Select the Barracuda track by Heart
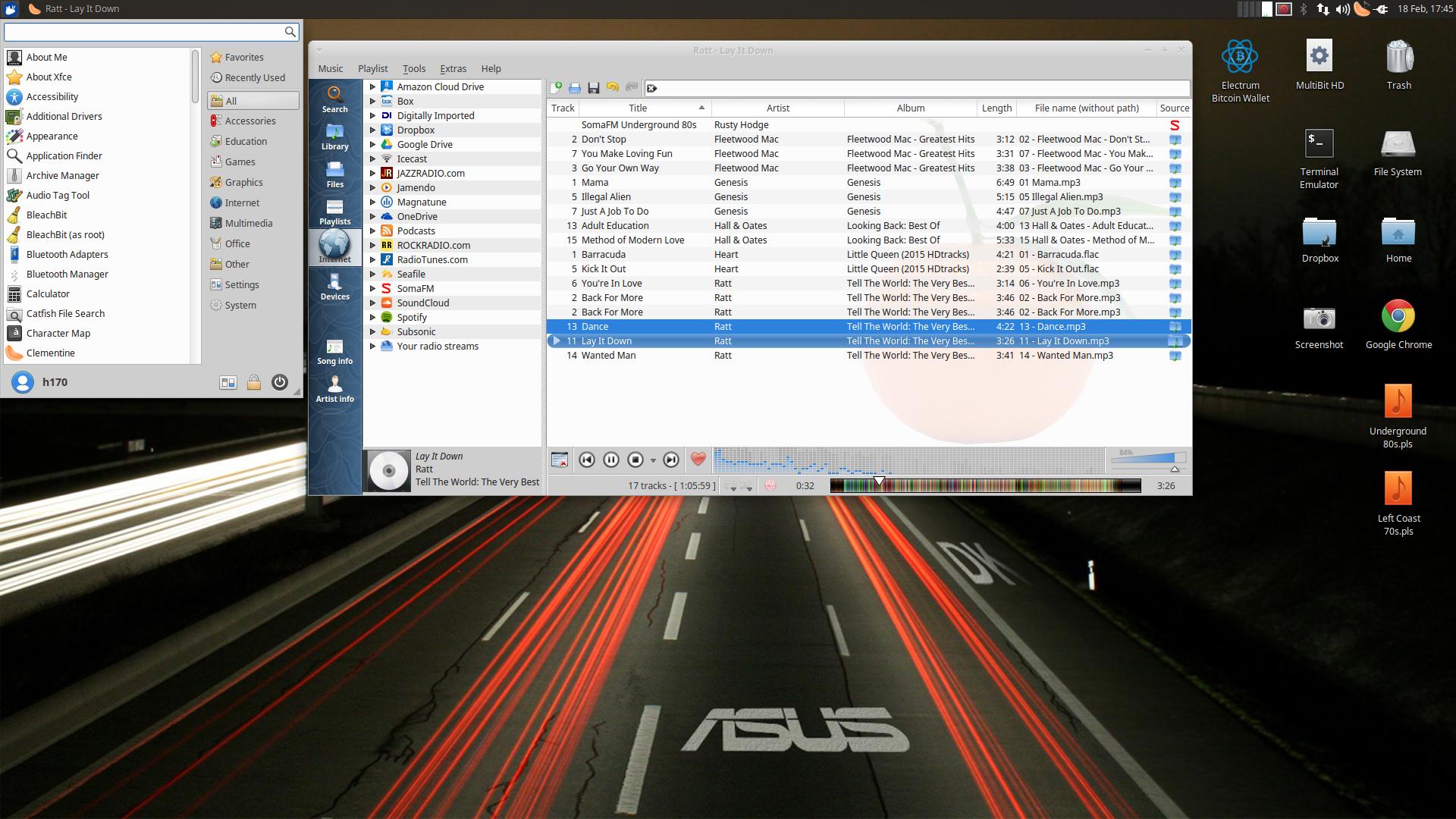 tap(868, 254)
